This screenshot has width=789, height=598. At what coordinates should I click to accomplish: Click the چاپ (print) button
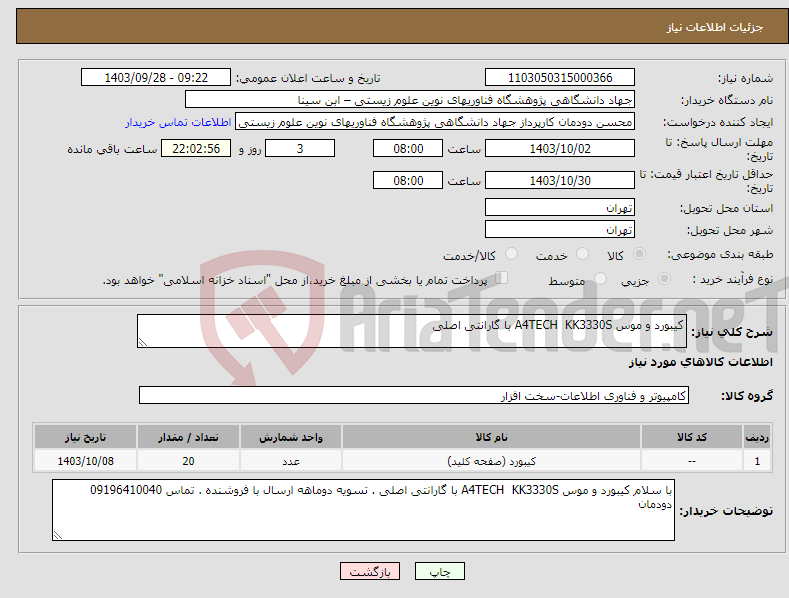(439, 571)
